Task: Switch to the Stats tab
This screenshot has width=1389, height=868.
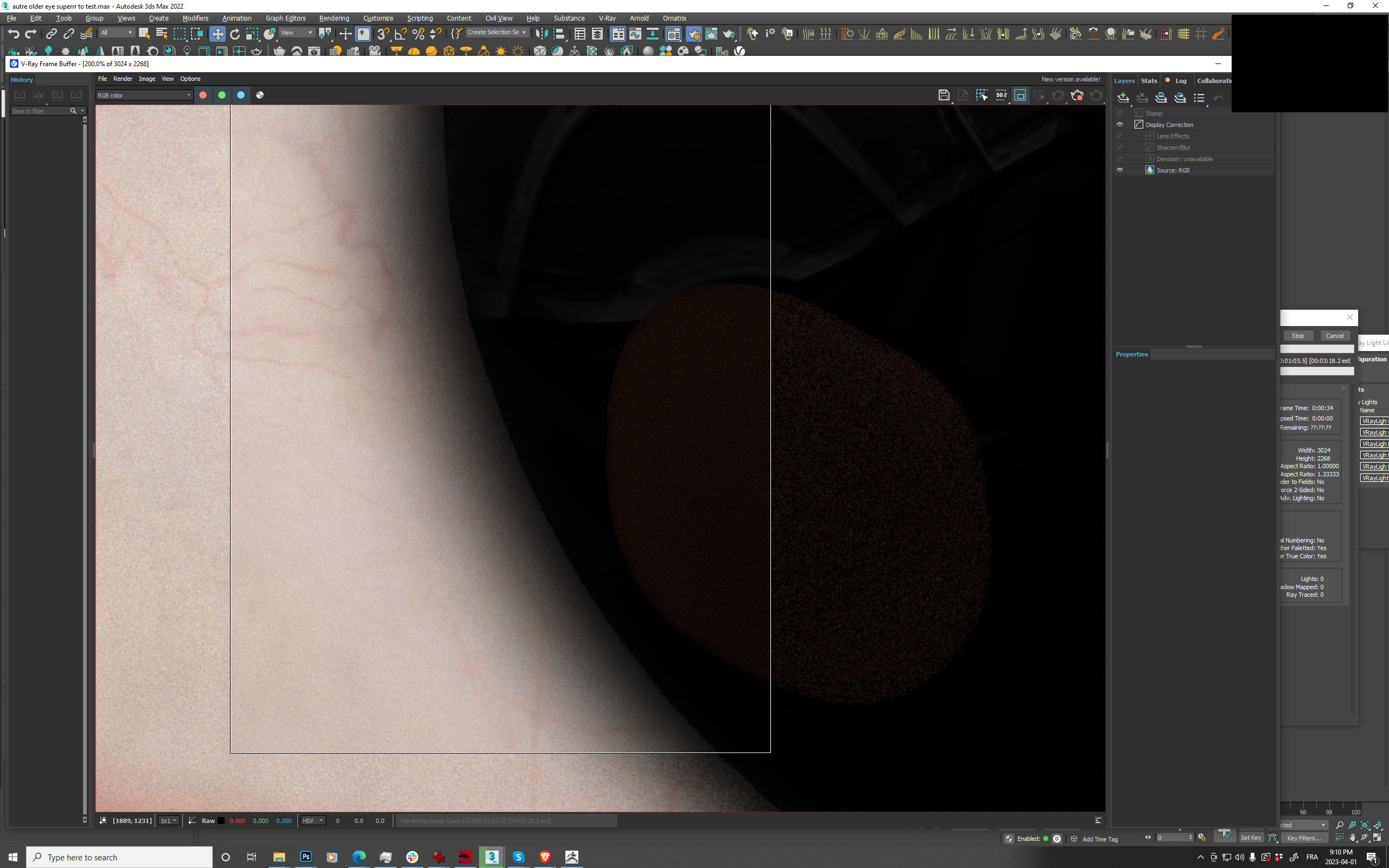Action: point(1149,81)
